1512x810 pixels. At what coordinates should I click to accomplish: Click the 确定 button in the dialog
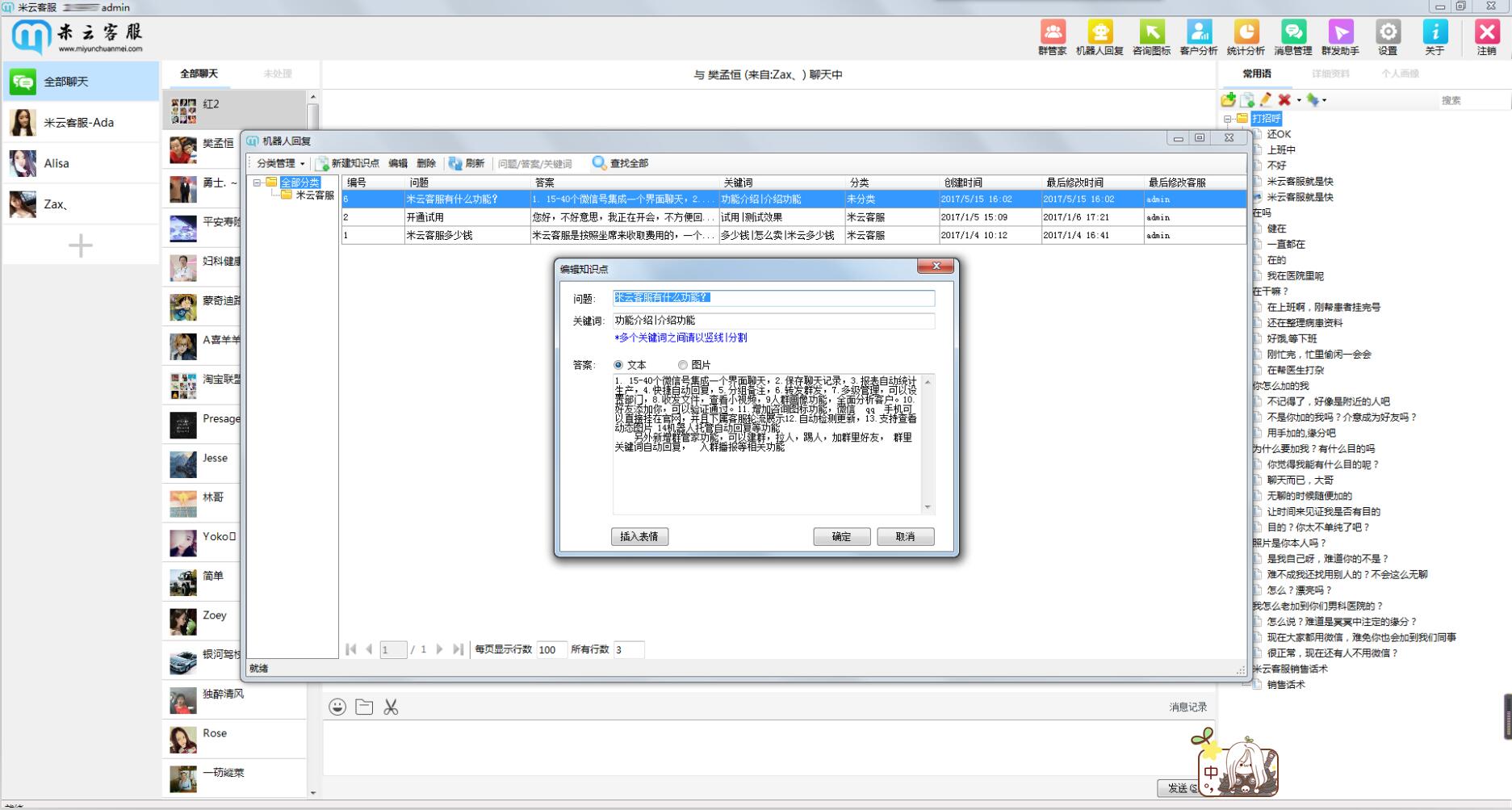(841, 536)
